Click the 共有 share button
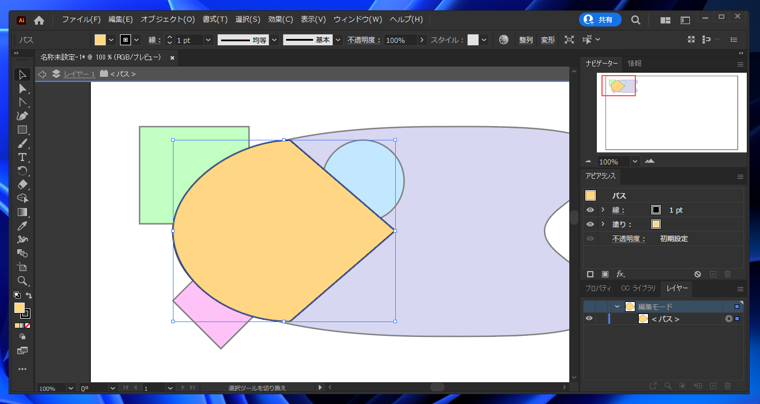Viewport: 760px width, 404px height. 600,20
